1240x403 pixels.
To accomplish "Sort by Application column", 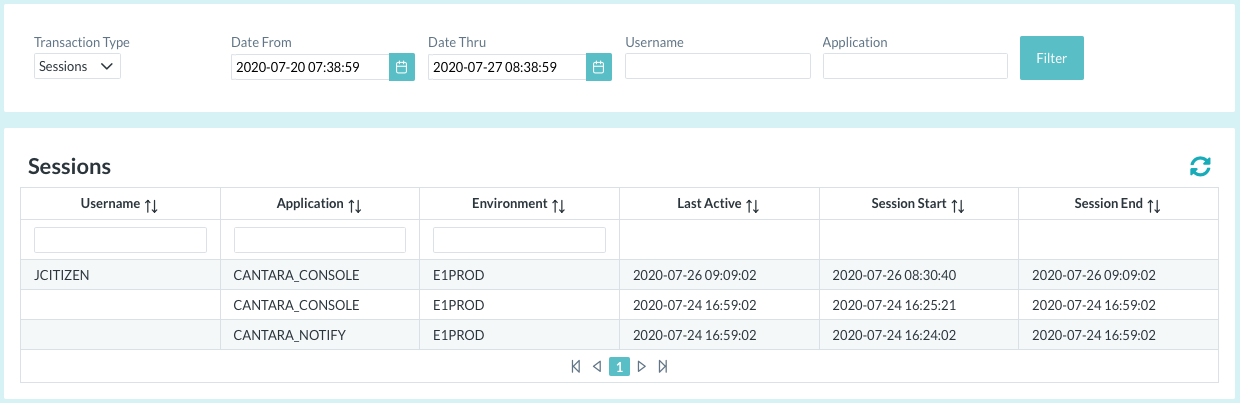I will pos(354,205).
